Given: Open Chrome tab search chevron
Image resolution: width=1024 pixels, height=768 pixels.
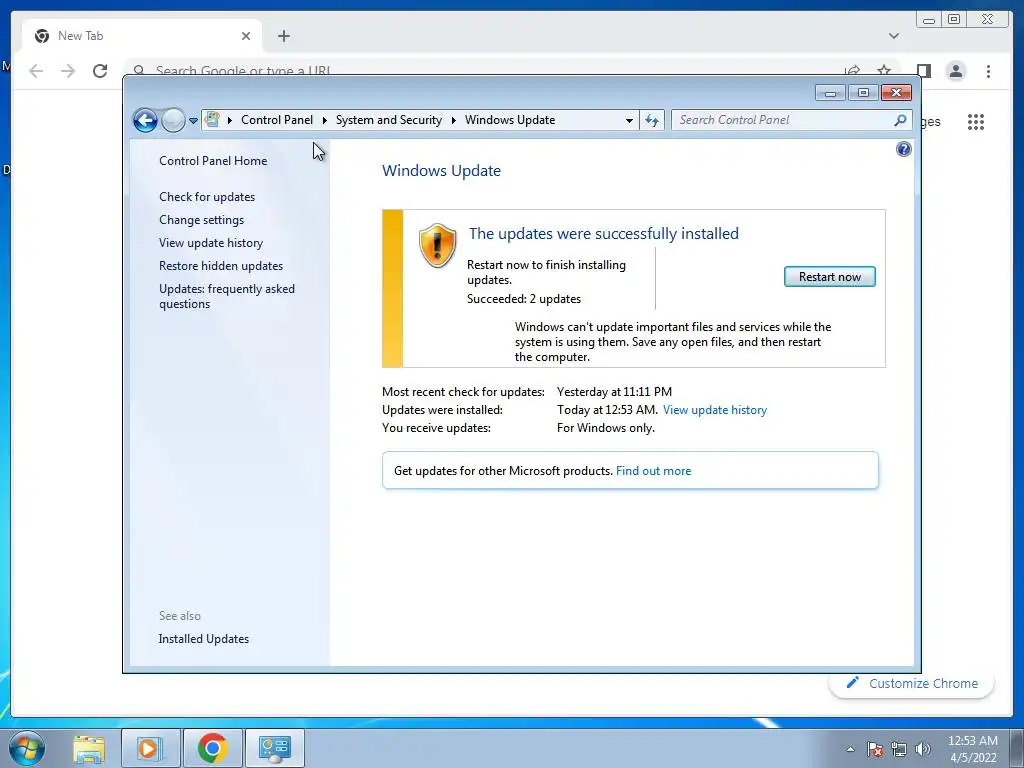Looking at the screenshot, I should point(894,36).
